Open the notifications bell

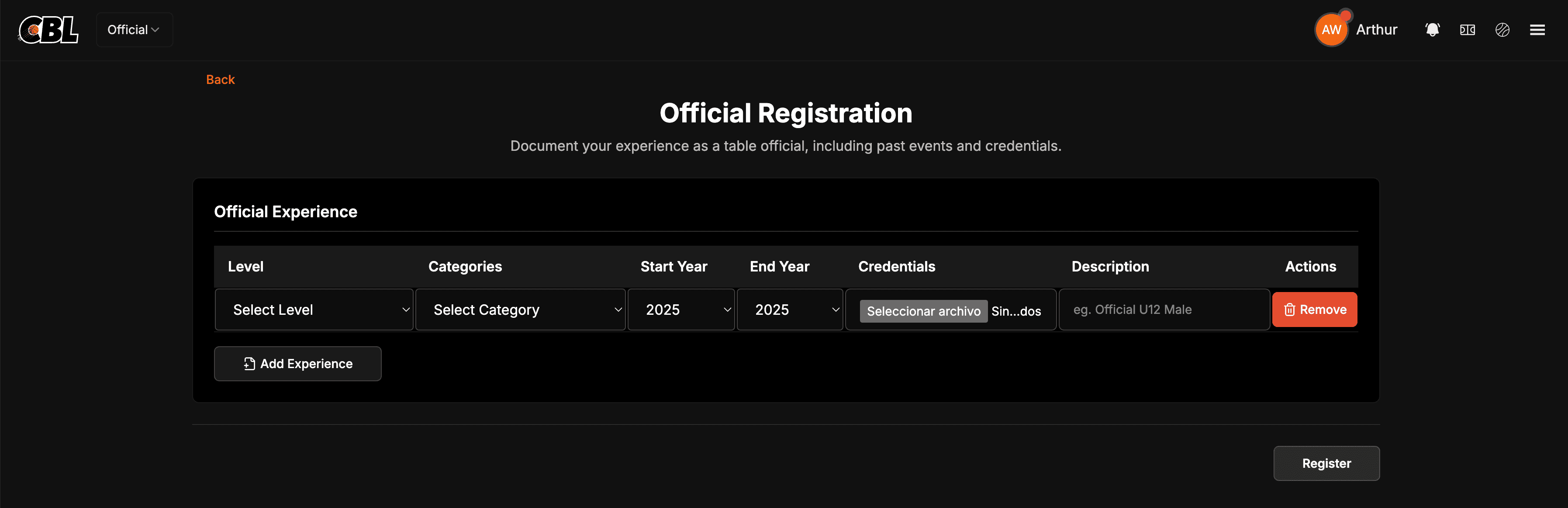1432,29
